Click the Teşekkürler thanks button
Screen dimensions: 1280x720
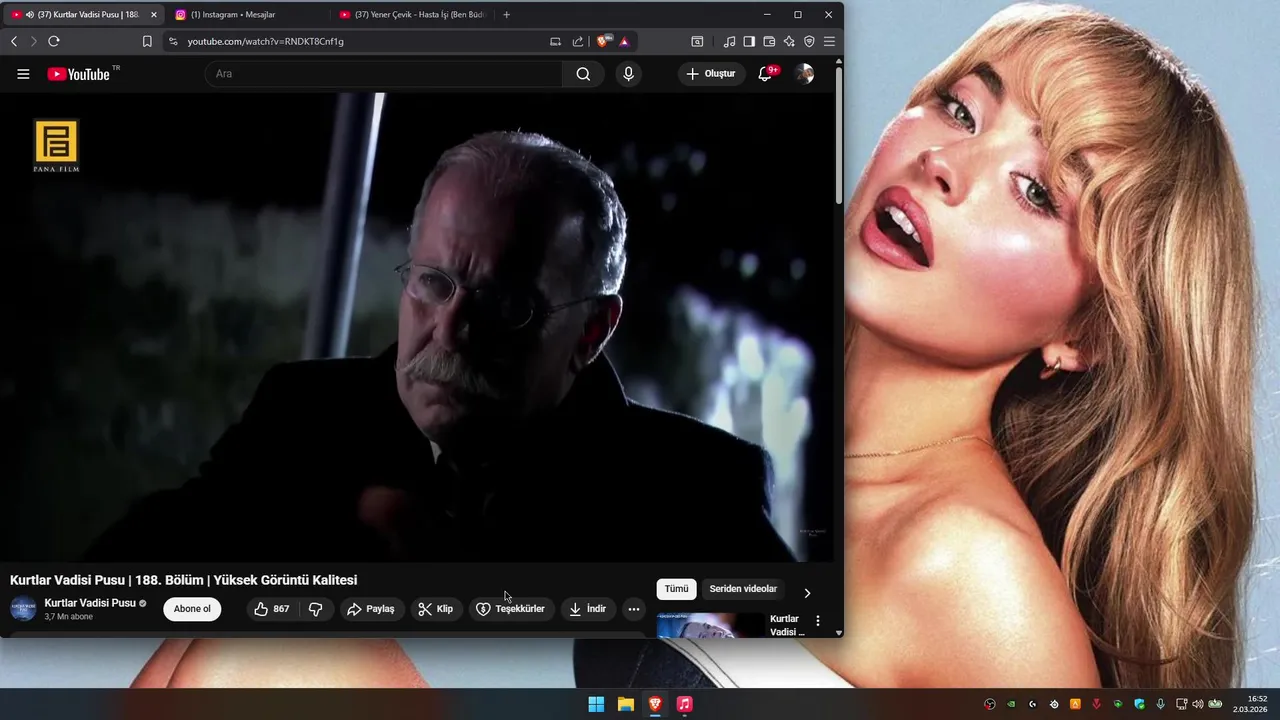coord(510,609)
